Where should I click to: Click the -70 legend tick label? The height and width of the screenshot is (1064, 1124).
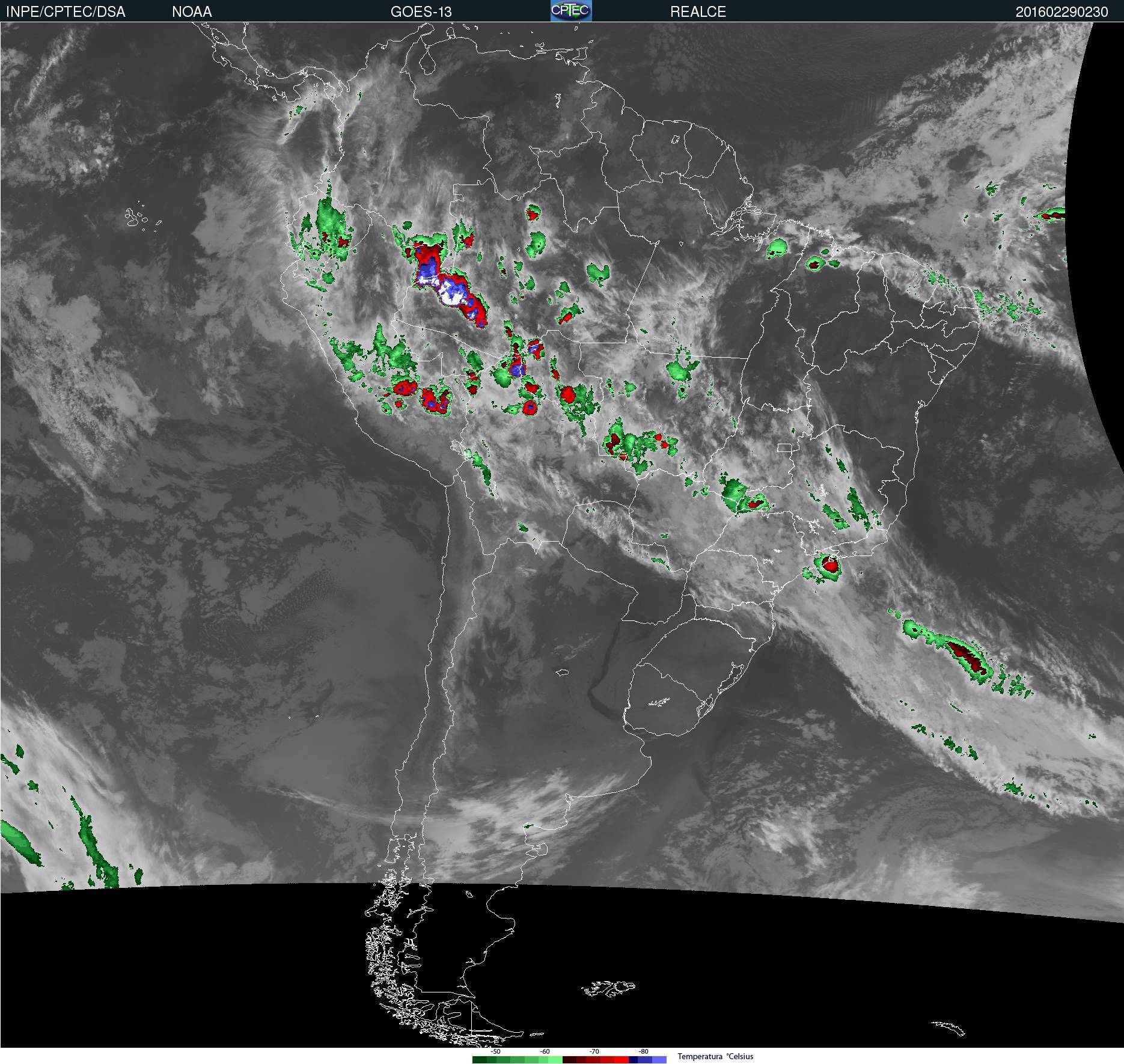pyautogui.click(x=594, y=1051)
